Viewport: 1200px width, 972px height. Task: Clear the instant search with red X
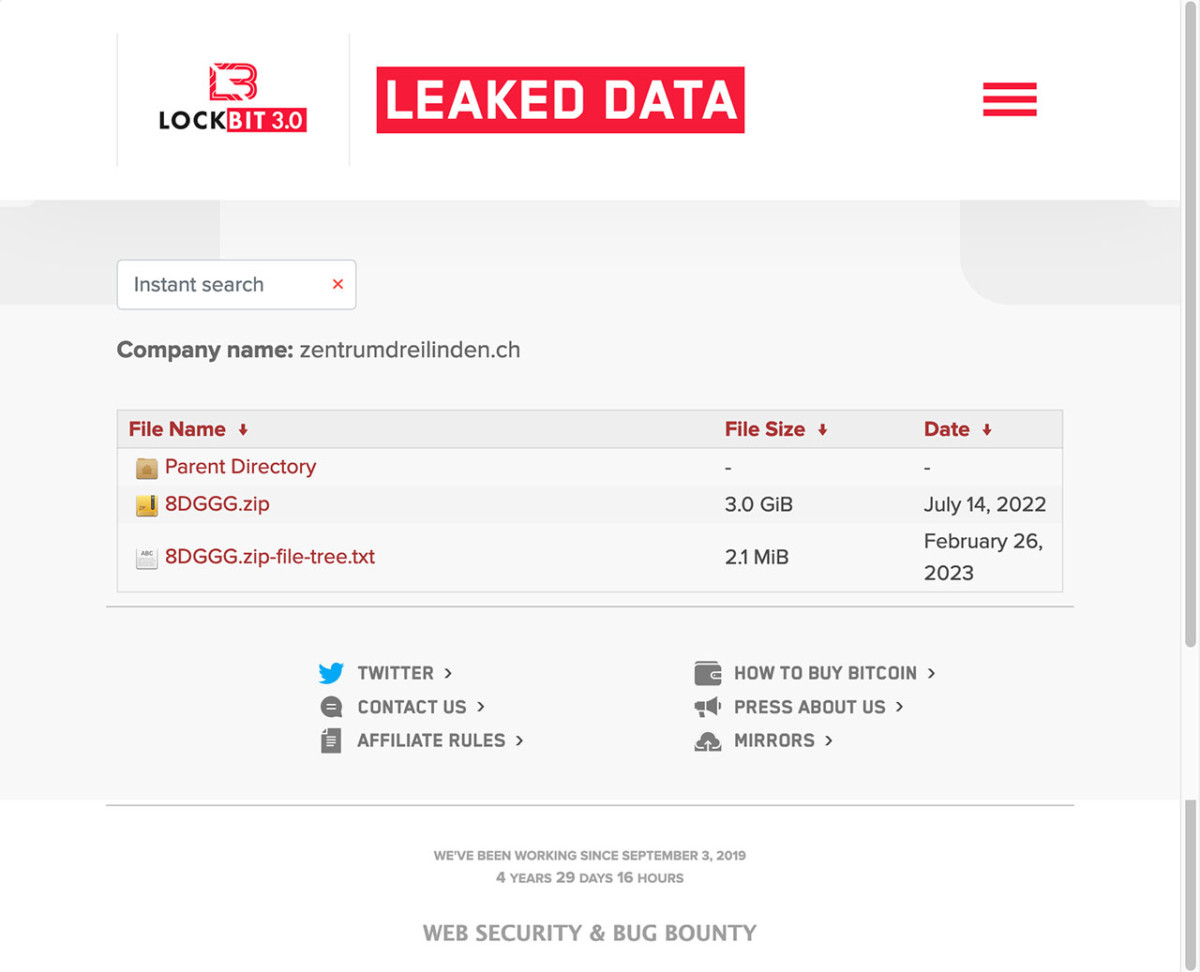pyautogui.click(x=338, y=284)
